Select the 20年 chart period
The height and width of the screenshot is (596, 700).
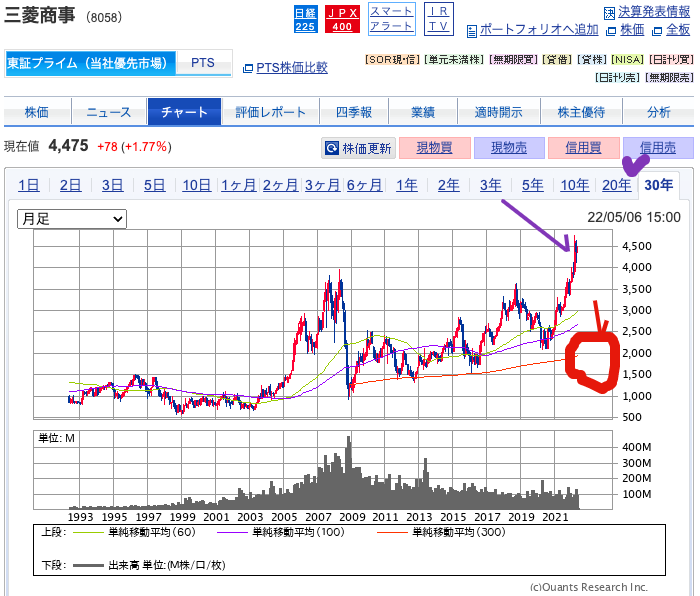[617, 185]
